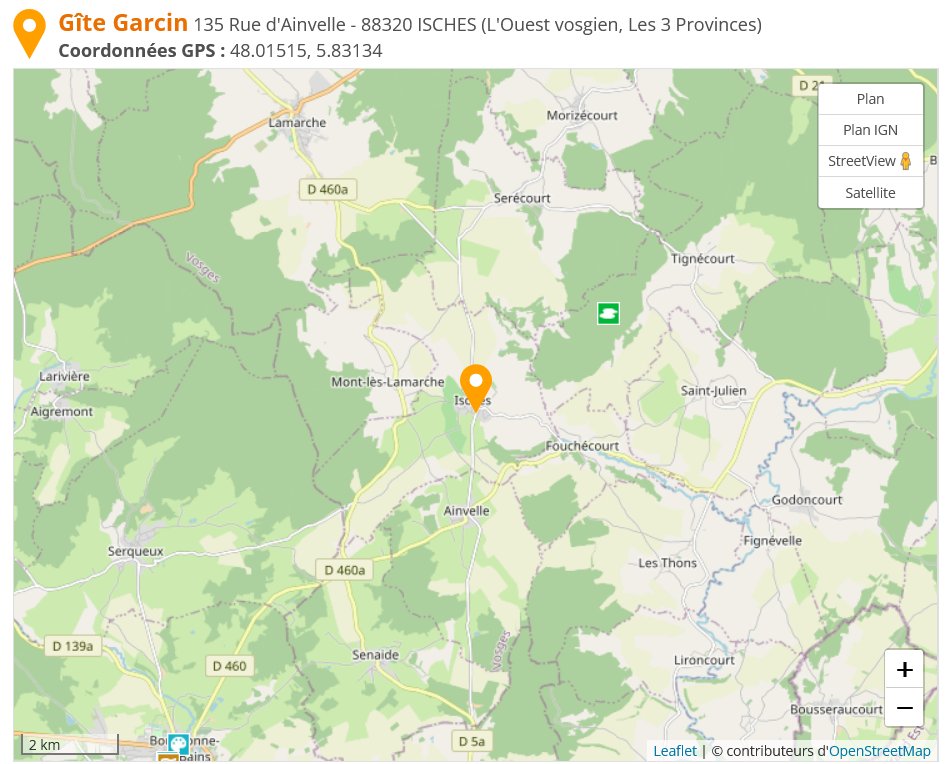
Task: Click the teal icon at Bourbonne-les-Bains
Action: pyautogui.click(x=178, y=743)
